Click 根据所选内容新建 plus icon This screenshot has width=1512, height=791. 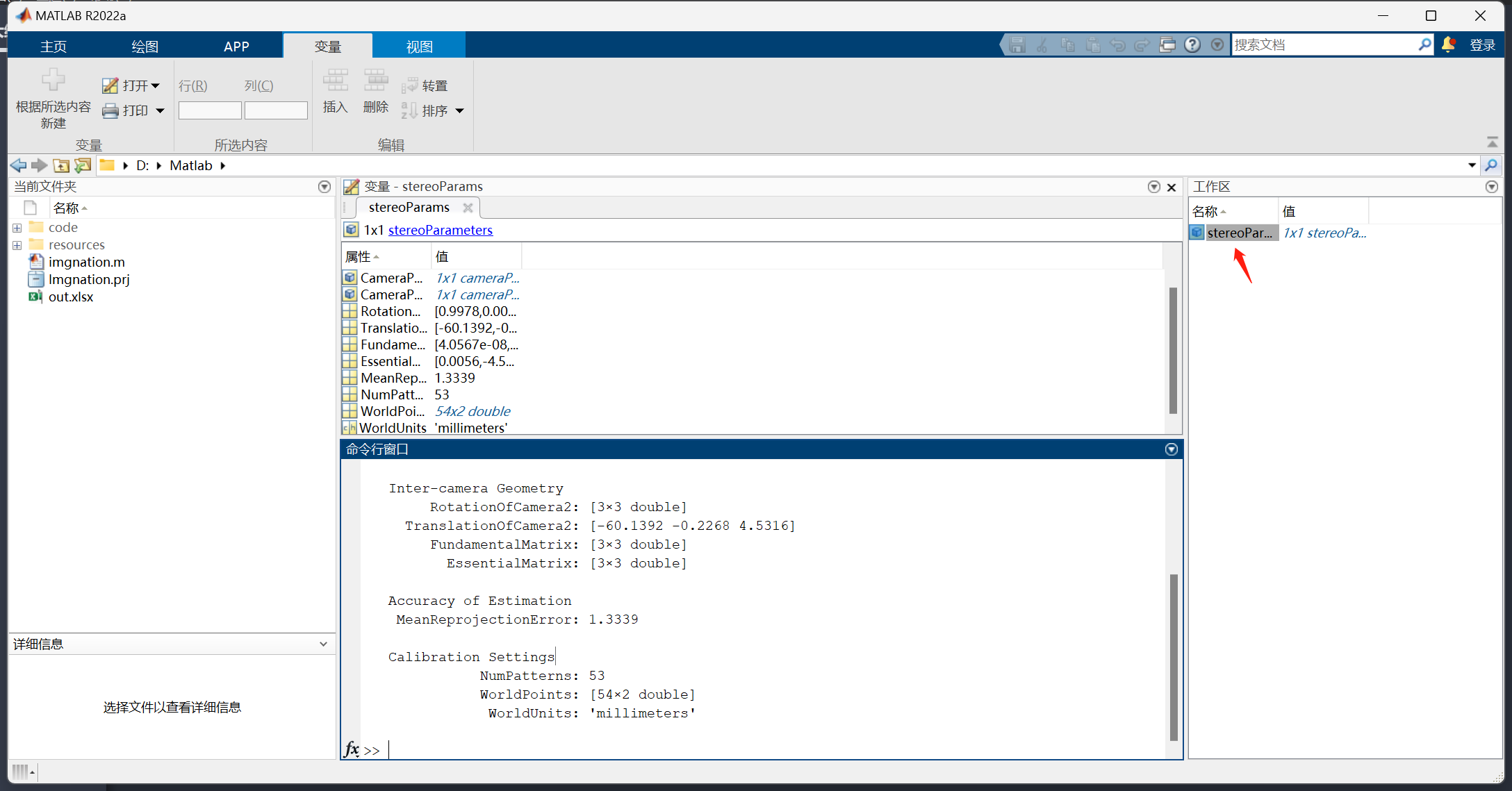[x=54, y=80]
